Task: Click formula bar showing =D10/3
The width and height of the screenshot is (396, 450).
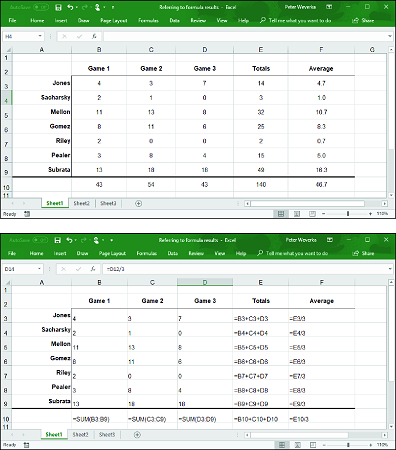Action: coord(246,269)
